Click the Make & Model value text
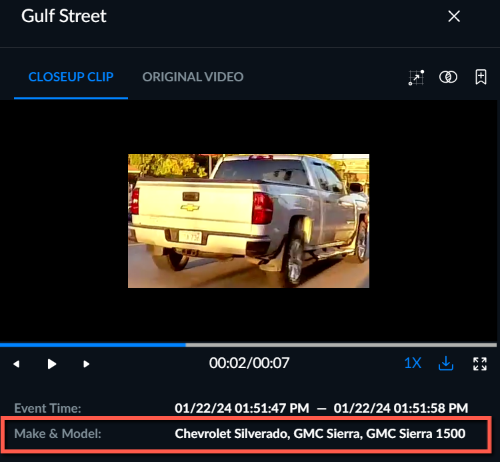 tap(320, 434)
